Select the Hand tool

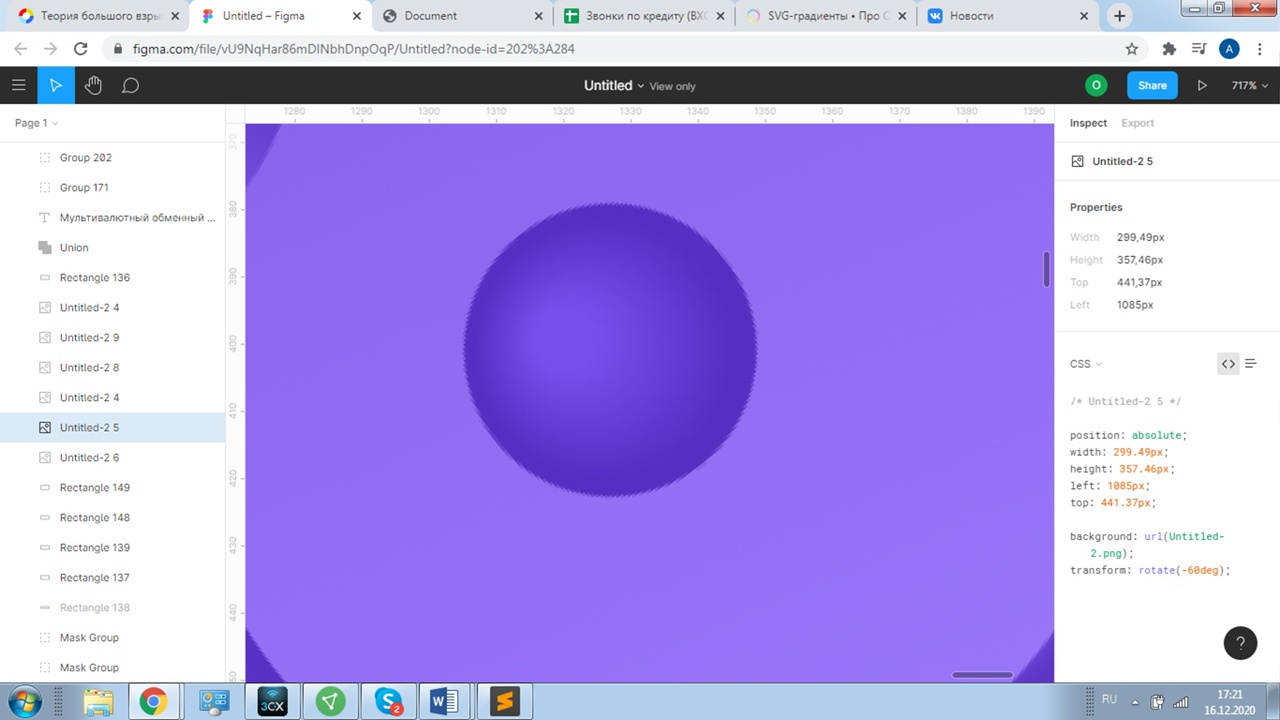click(93, 86)
